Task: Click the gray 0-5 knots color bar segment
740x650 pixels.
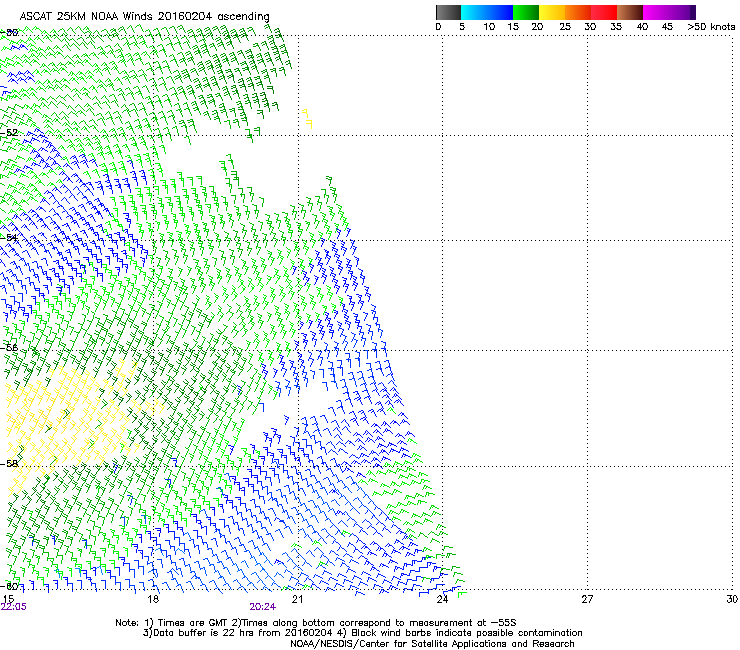Action: (448, 12)
